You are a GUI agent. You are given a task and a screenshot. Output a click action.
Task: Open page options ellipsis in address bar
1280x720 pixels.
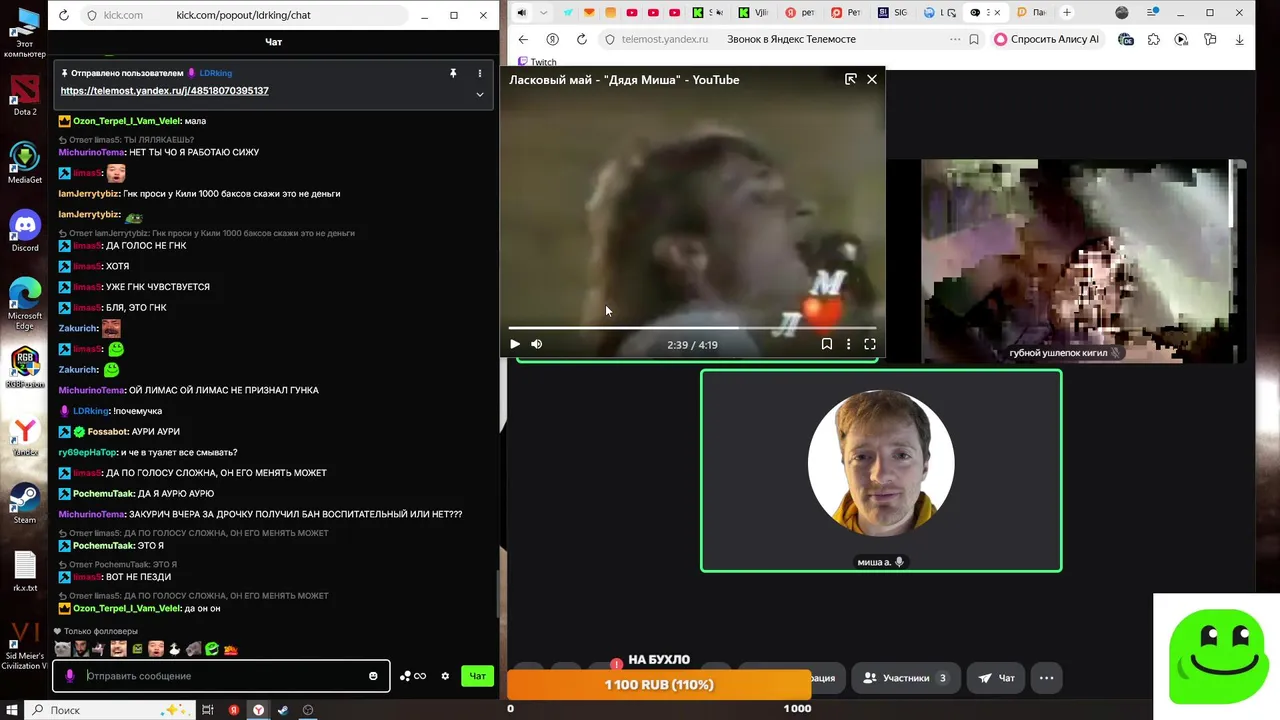coord(955,40)
